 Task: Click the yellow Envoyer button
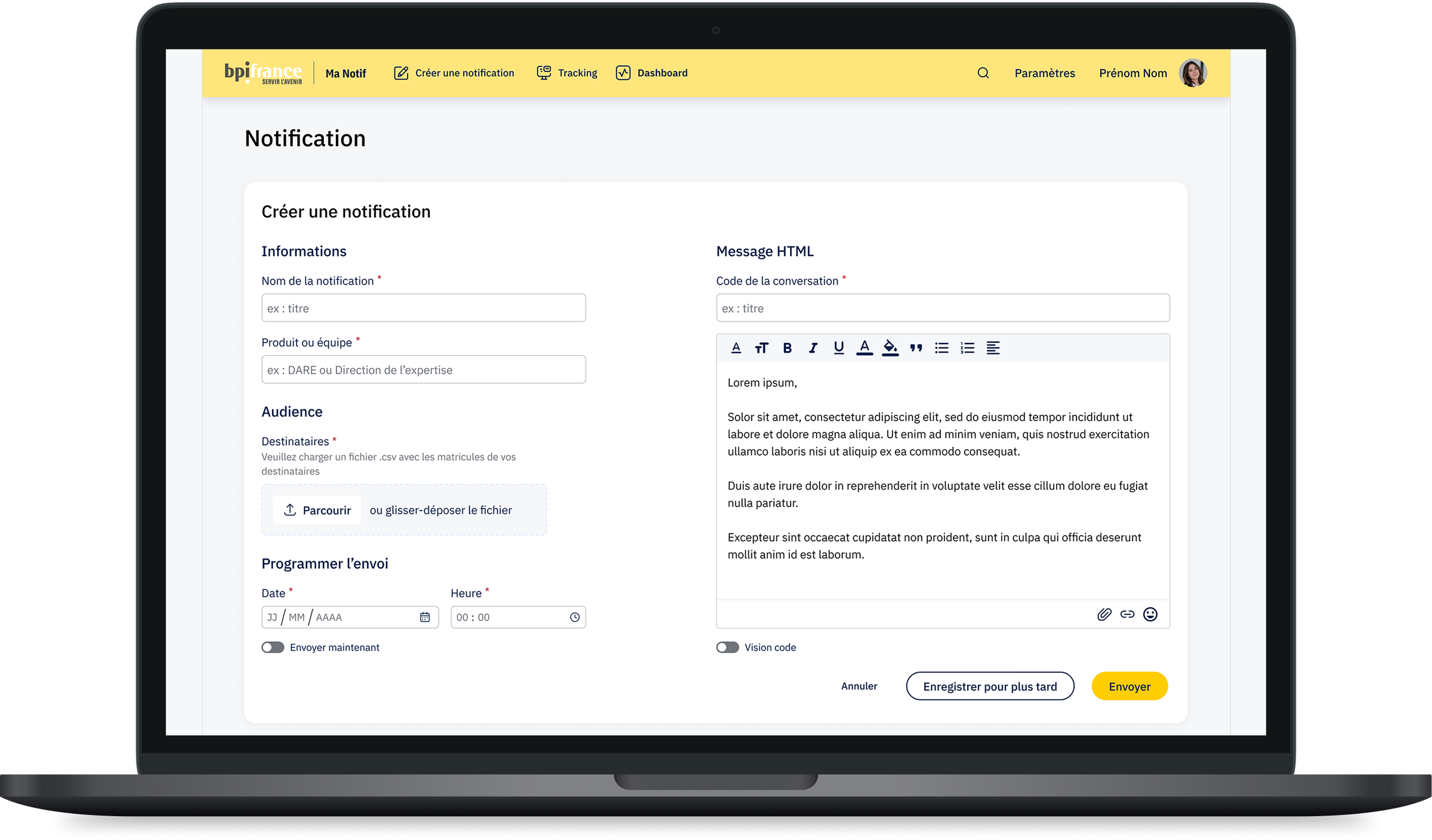pos(1129,686)
